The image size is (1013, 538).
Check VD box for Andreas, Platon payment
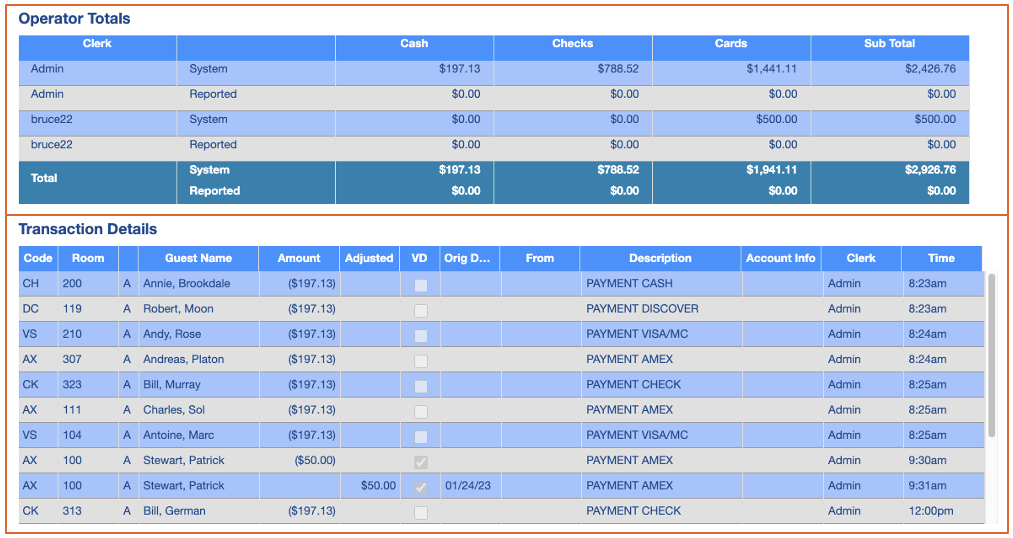[x=421, y=360]
